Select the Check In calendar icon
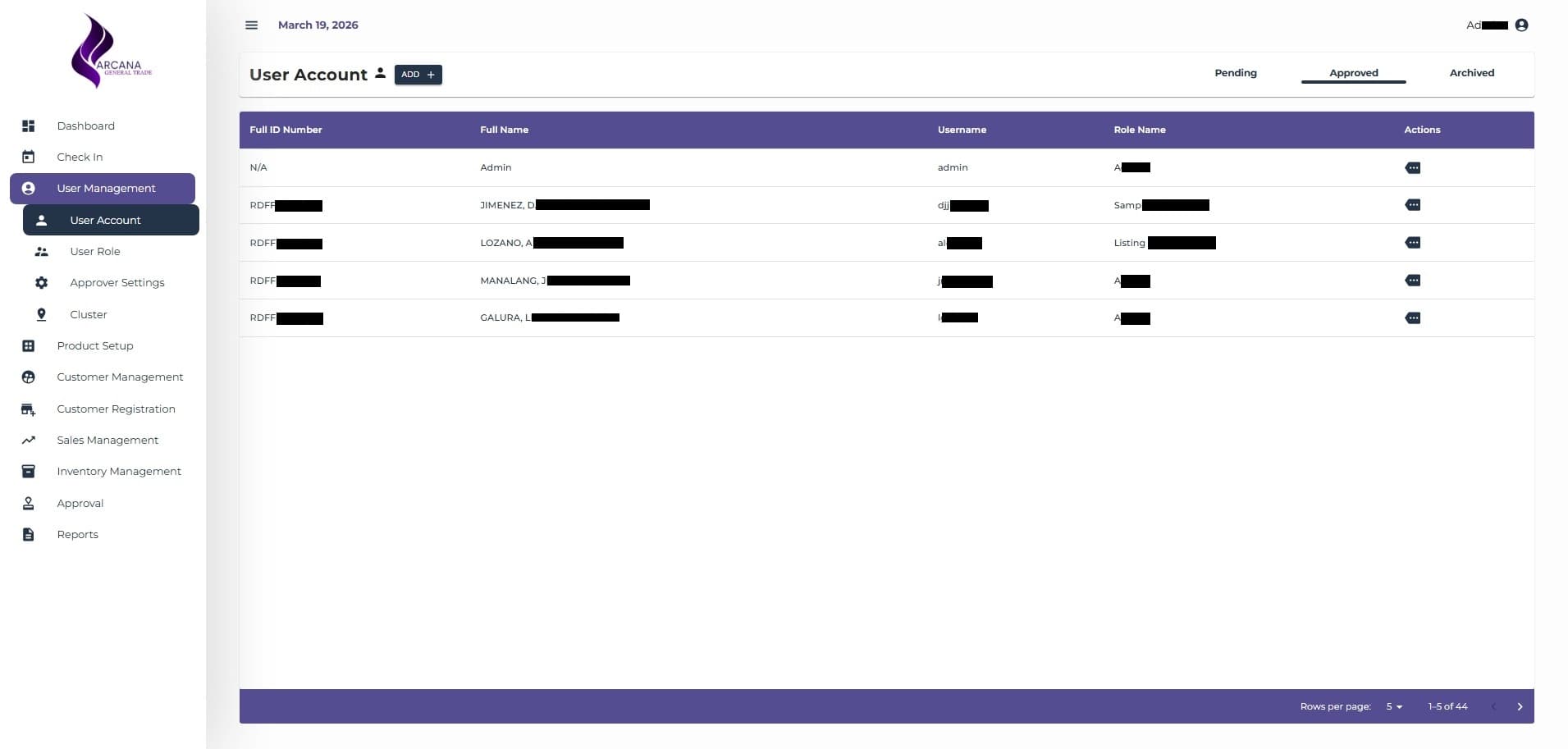Viewport: 1568px width, 749px height. 29,156
